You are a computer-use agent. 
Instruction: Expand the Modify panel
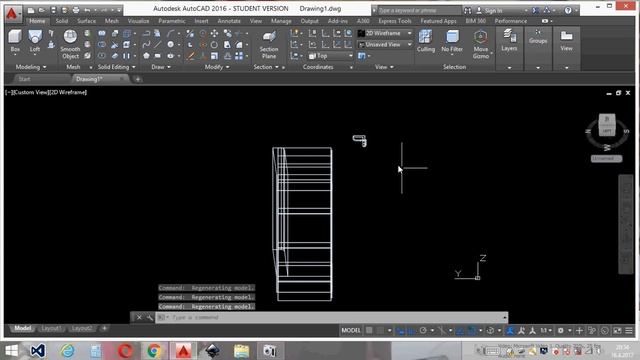point(217,67)
